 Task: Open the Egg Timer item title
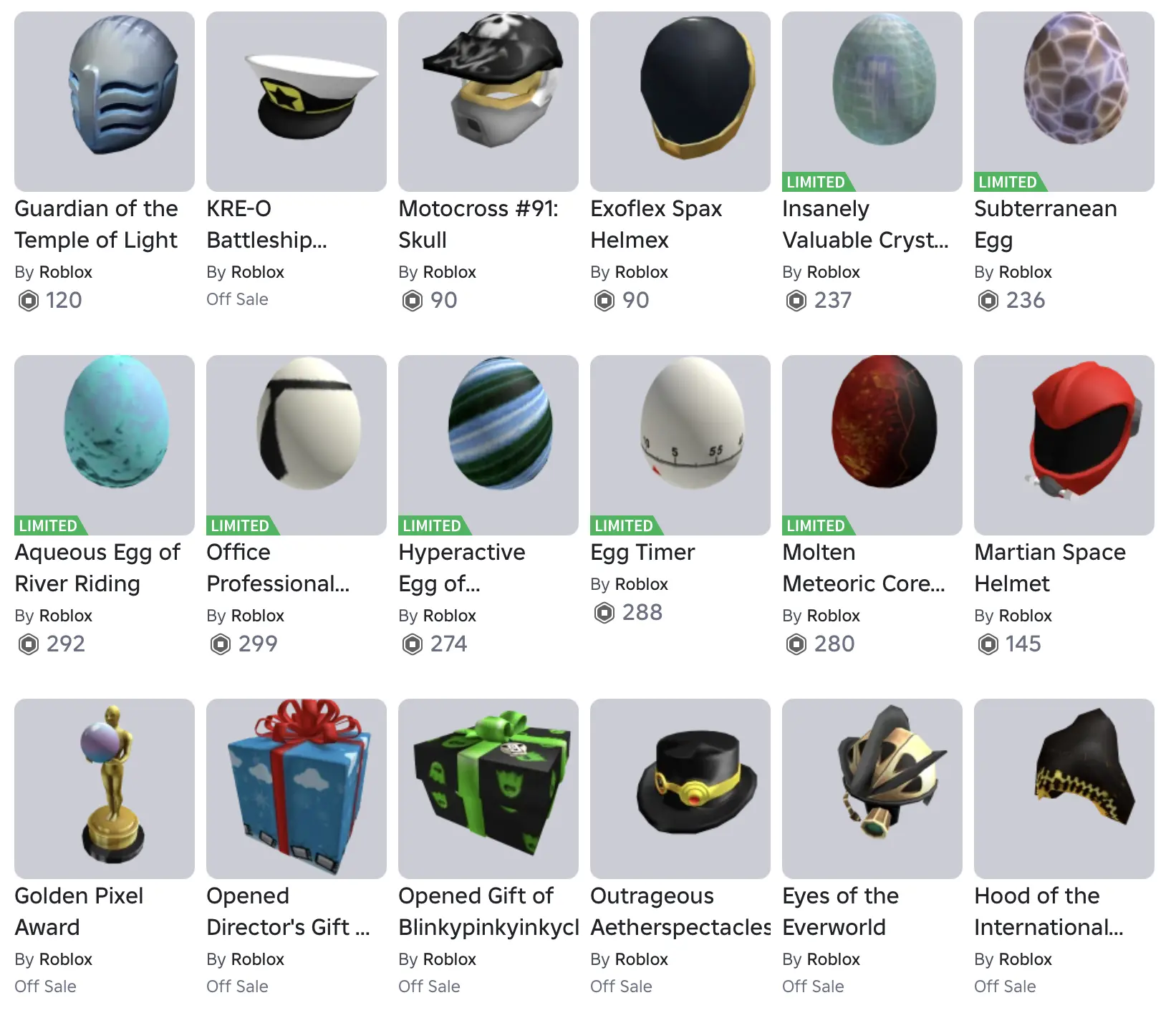(642, 552)
